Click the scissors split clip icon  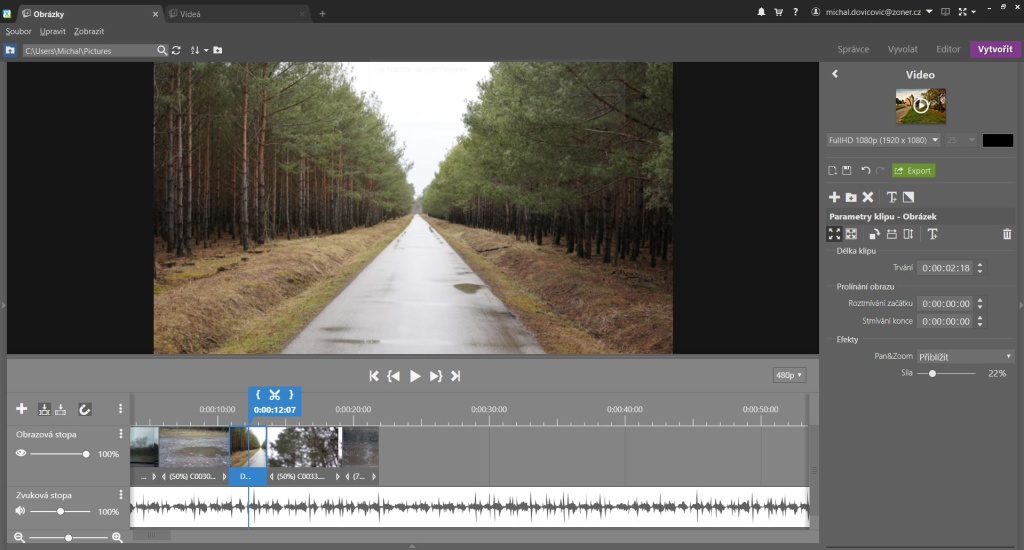[x=274, y=395]
